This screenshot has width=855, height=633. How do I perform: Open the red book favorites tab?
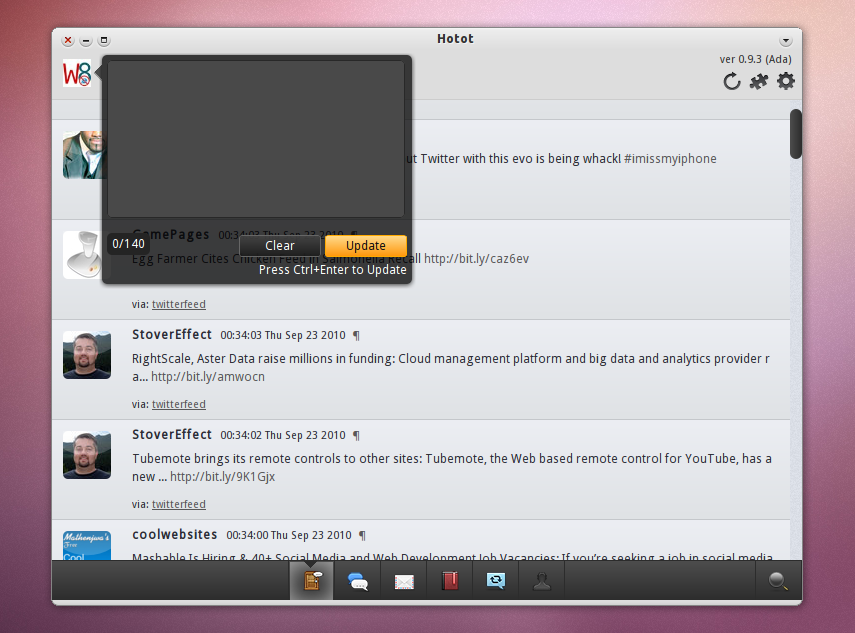[450, 581]
